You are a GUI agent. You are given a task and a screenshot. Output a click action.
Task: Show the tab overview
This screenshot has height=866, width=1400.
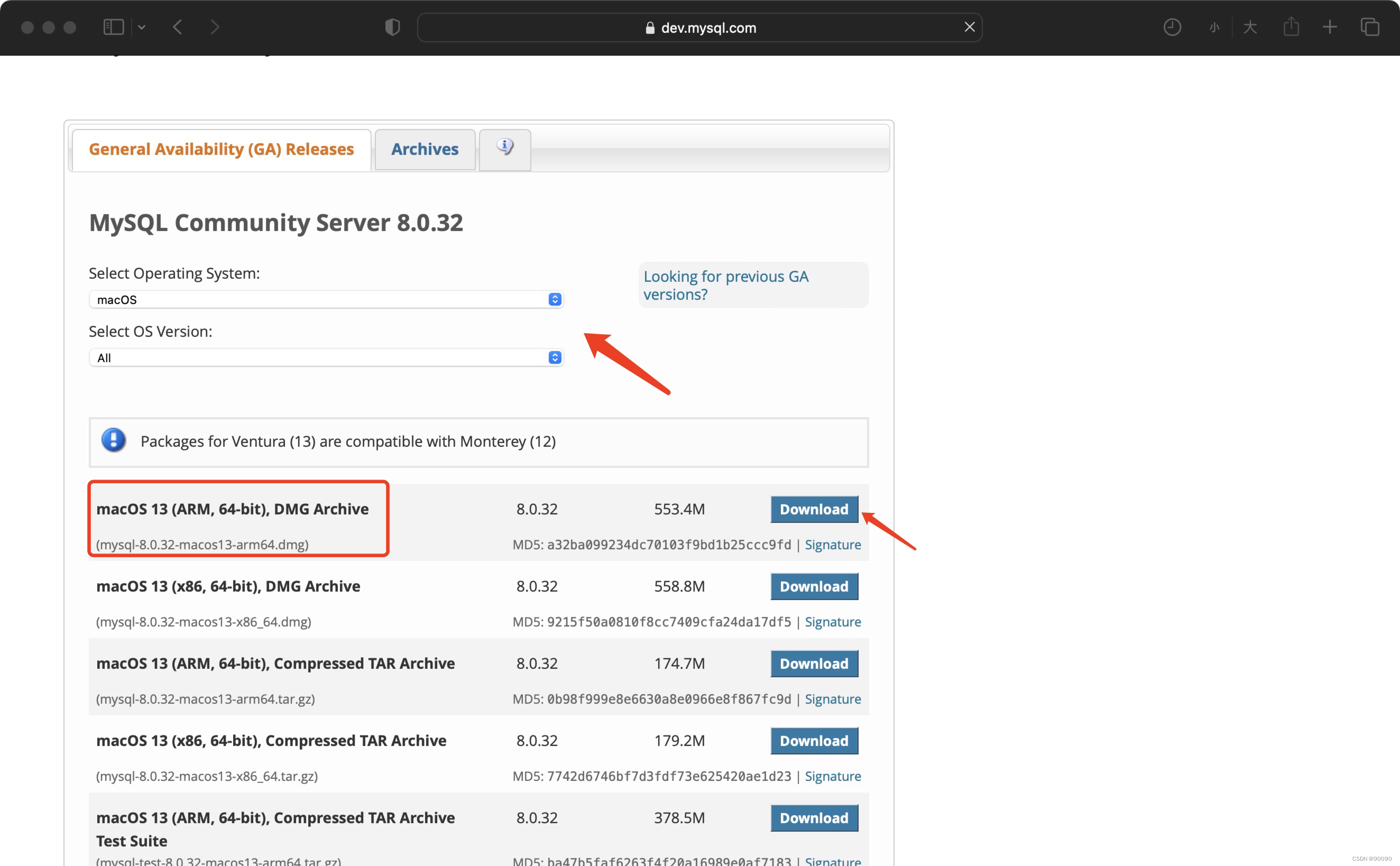(x=1370, y=27)
